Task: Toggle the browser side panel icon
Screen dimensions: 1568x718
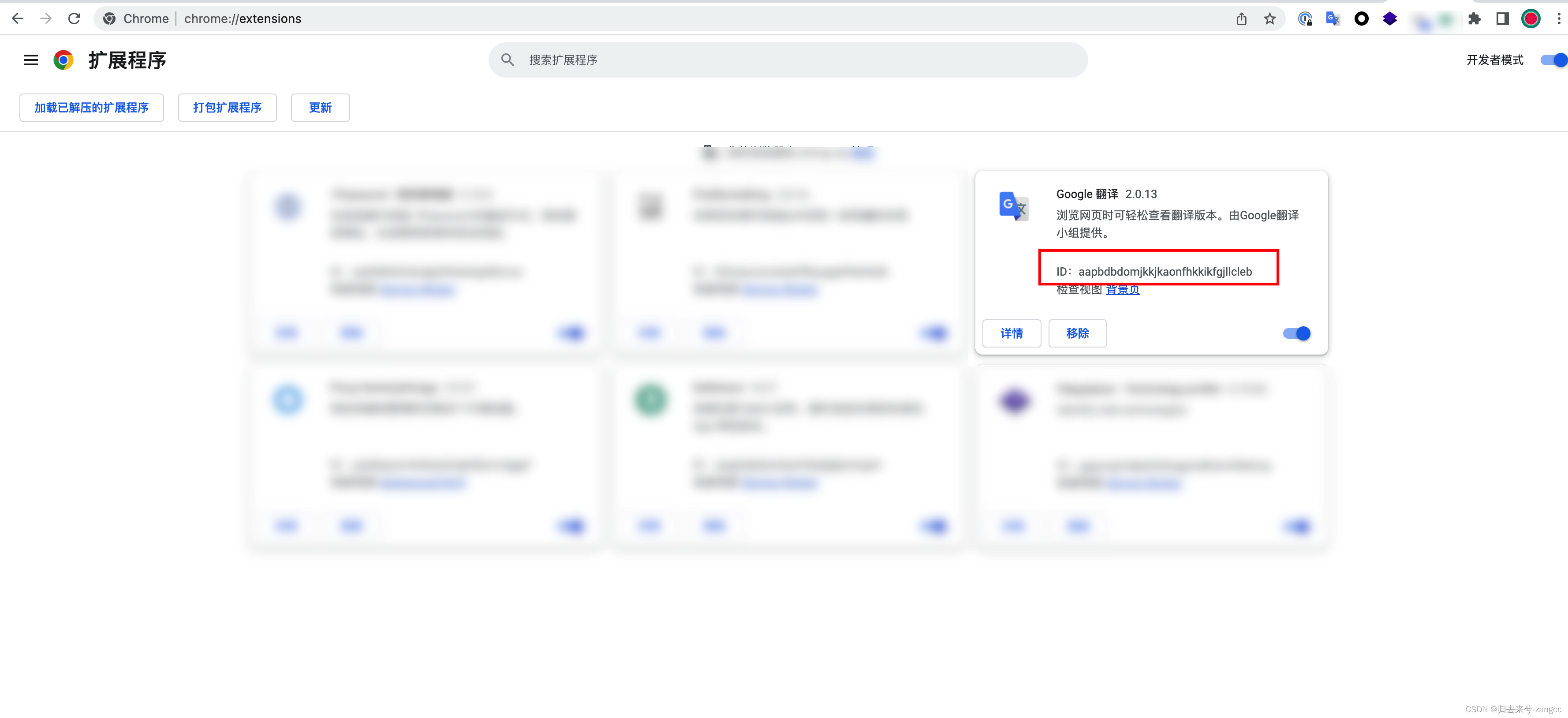Action: coord(1502,19)
